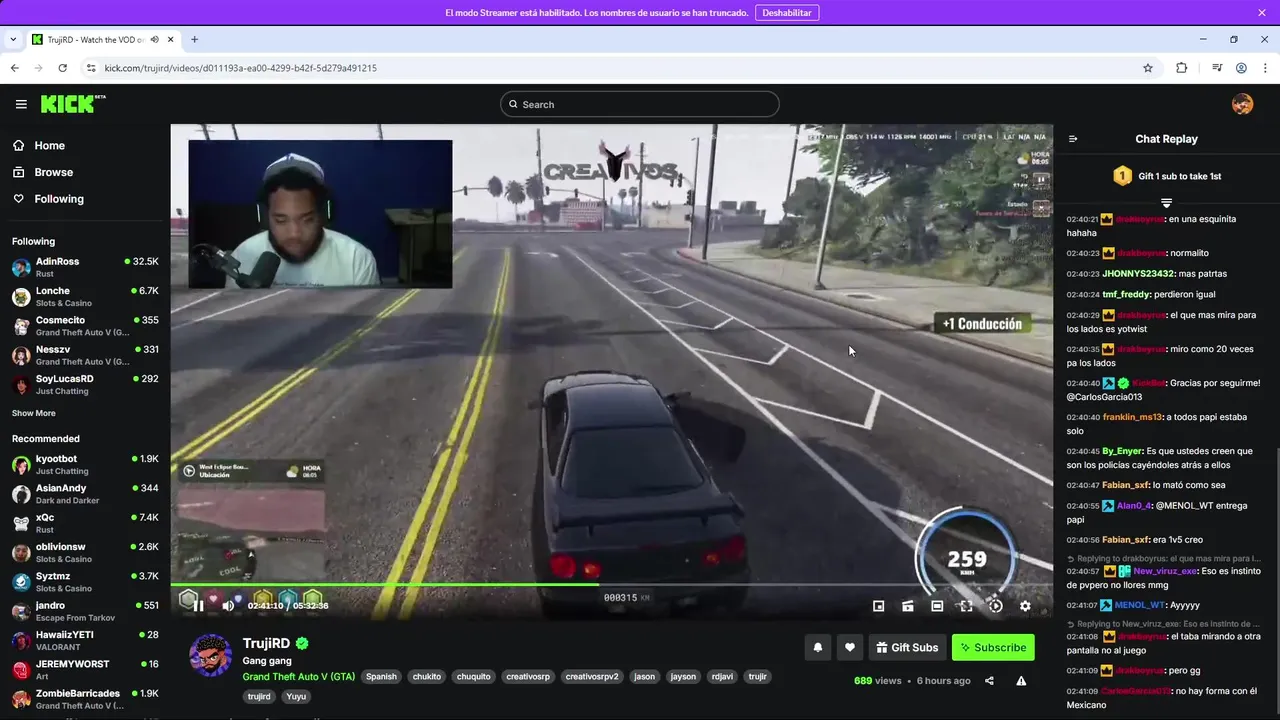Open Chrome profile icon

(x=1241, y=68)
